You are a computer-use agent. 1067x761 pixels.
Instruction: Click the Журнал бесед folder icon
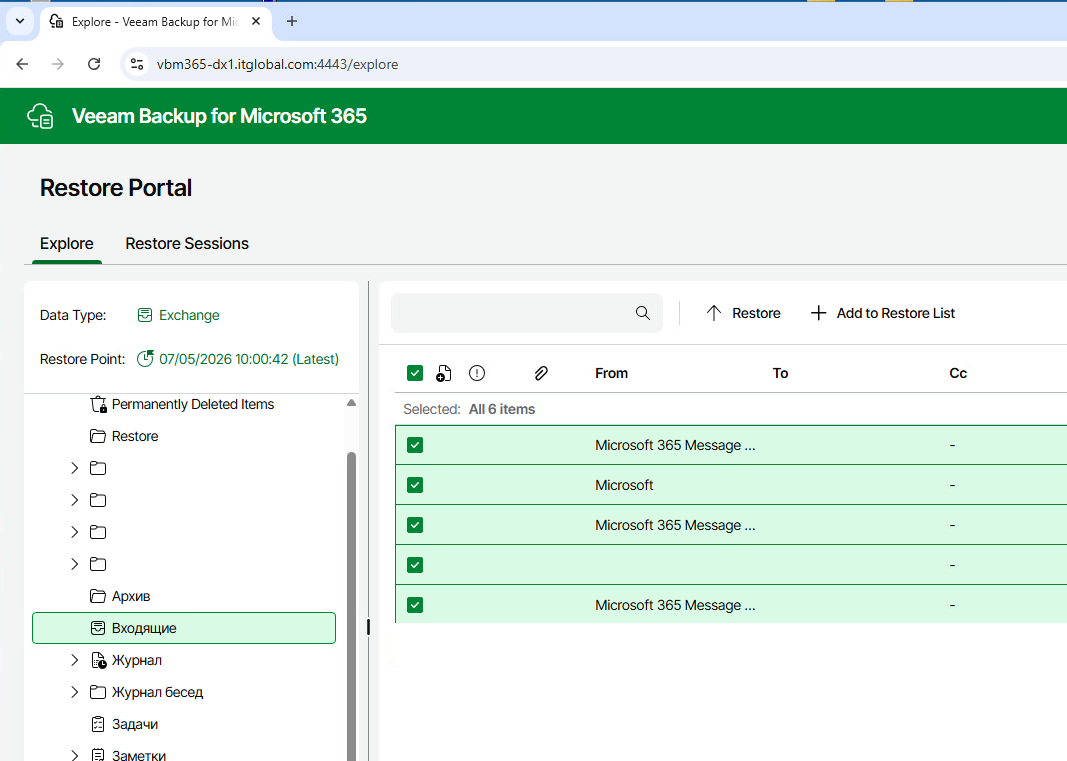click(x=98, y=692)
